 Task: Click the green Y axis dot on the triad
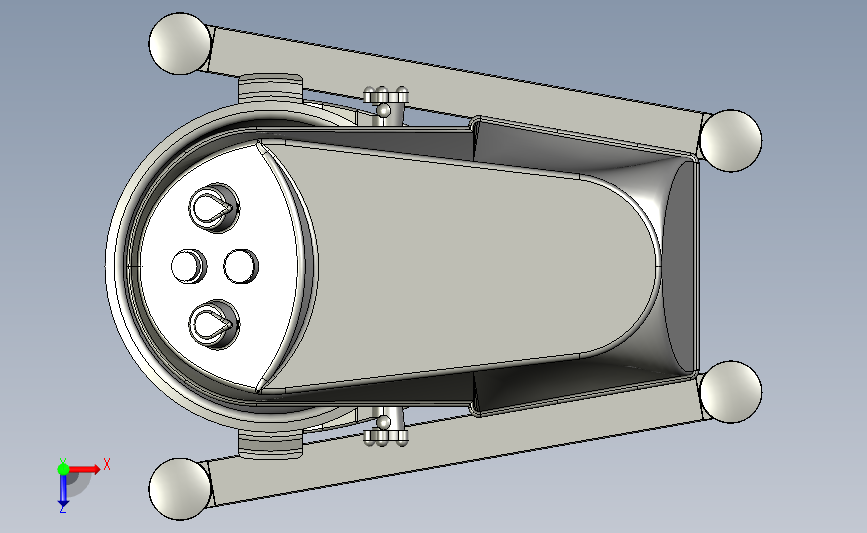63,469
